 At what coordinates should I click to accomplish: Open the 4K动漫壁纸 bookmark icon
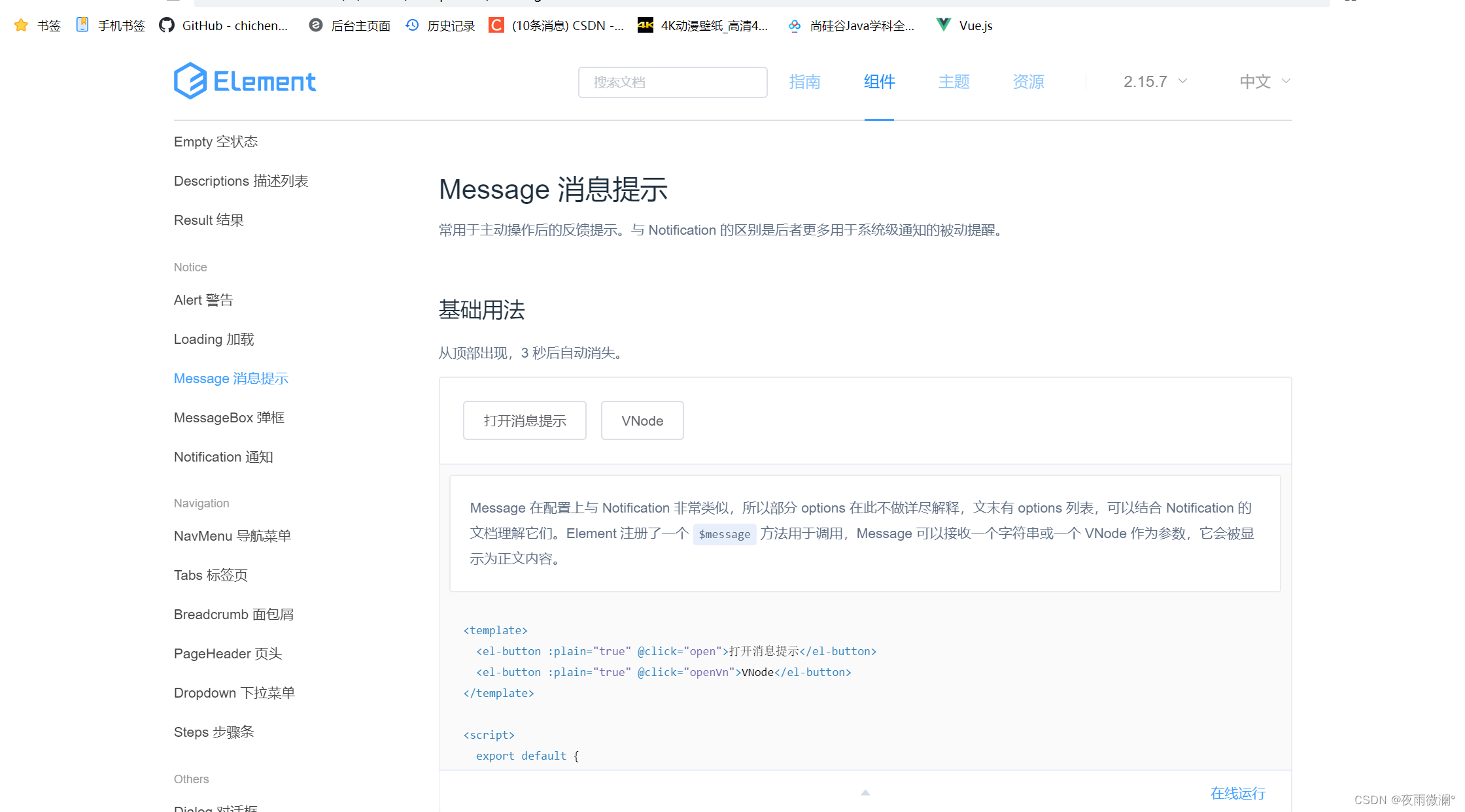(646, 25)
